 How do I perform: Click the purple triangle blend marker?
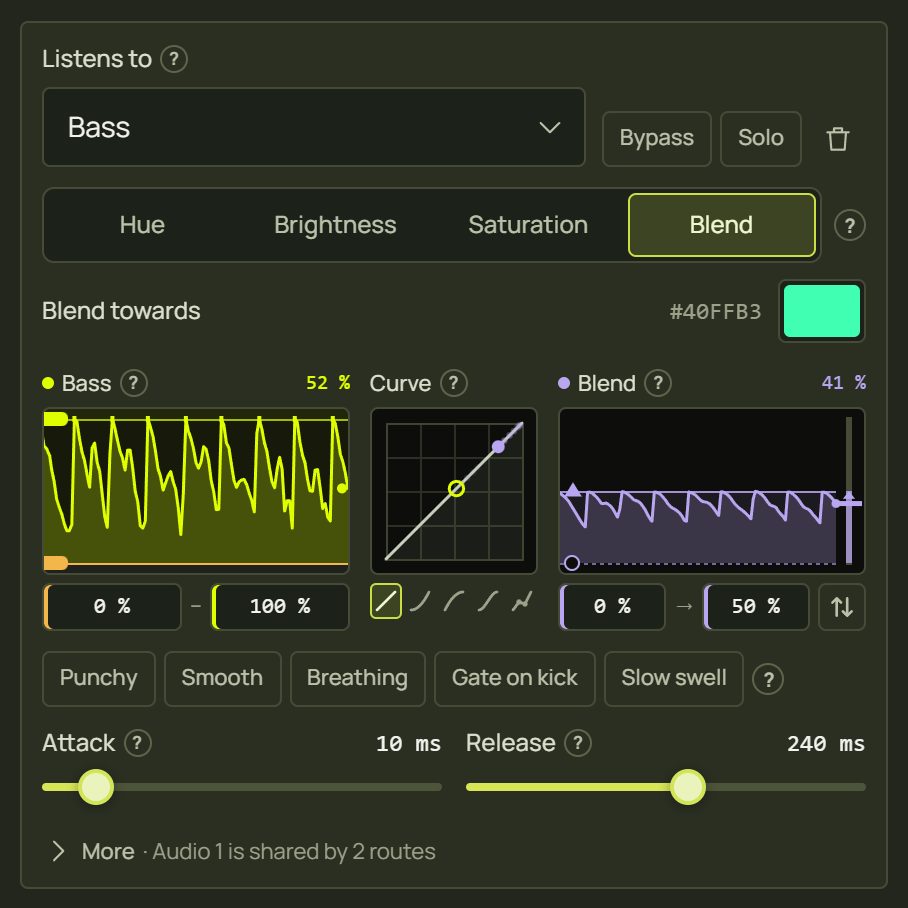click(573, 490)
